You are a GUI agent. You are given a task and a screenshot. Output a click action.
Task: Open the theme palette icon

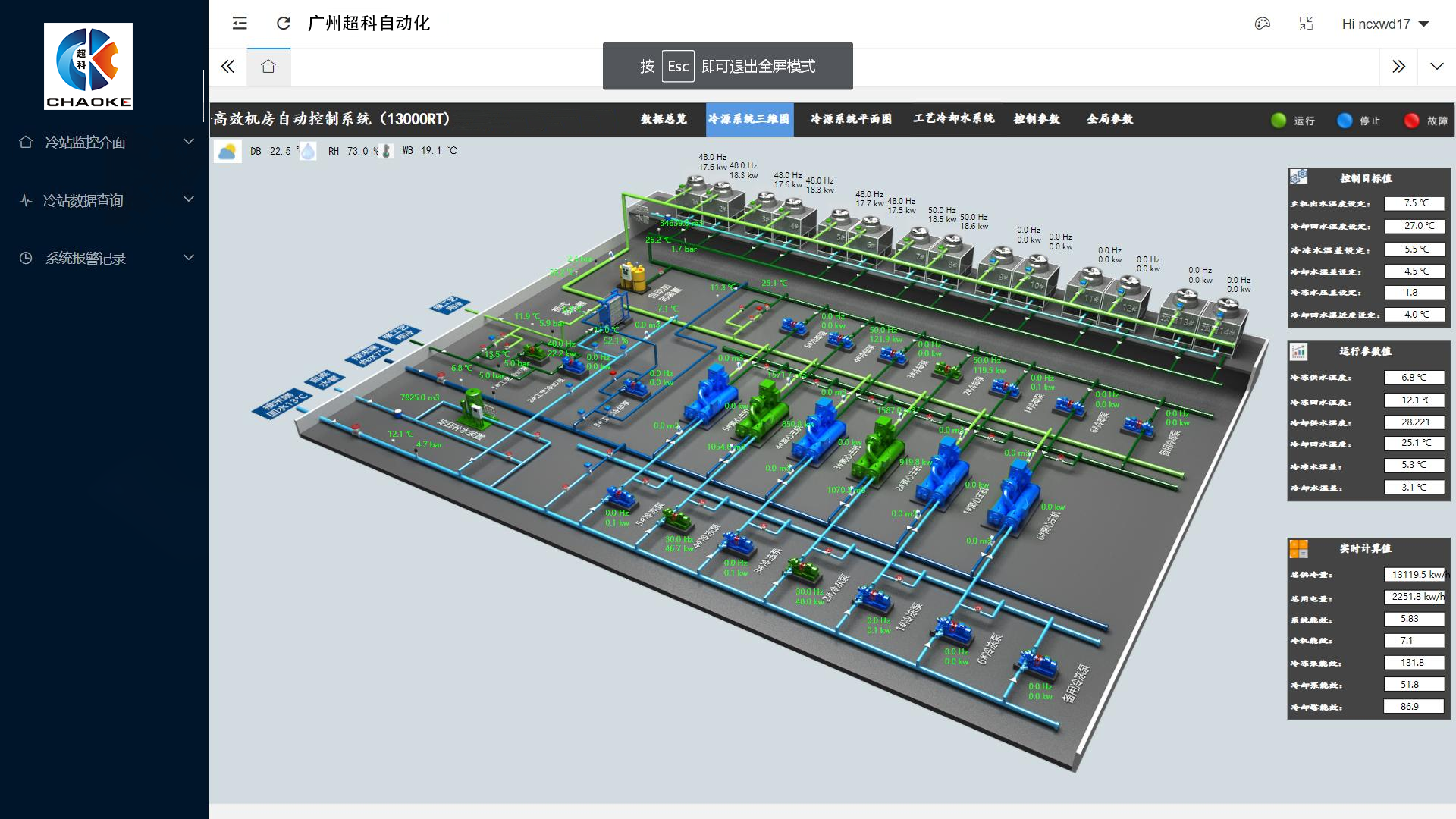pos(1262,24)
